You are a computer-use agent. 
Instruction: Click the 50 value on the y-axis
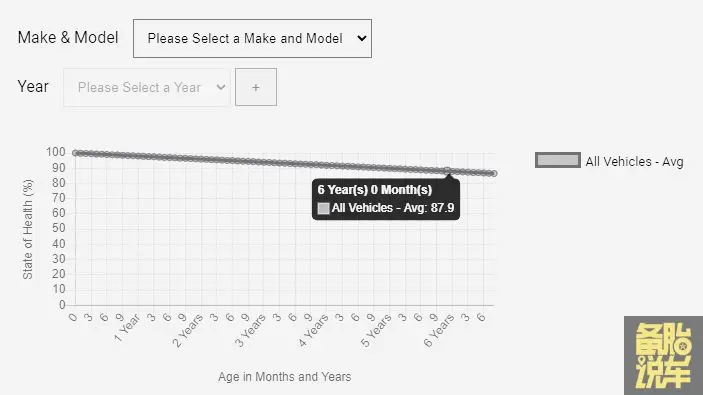coord(59,228)
